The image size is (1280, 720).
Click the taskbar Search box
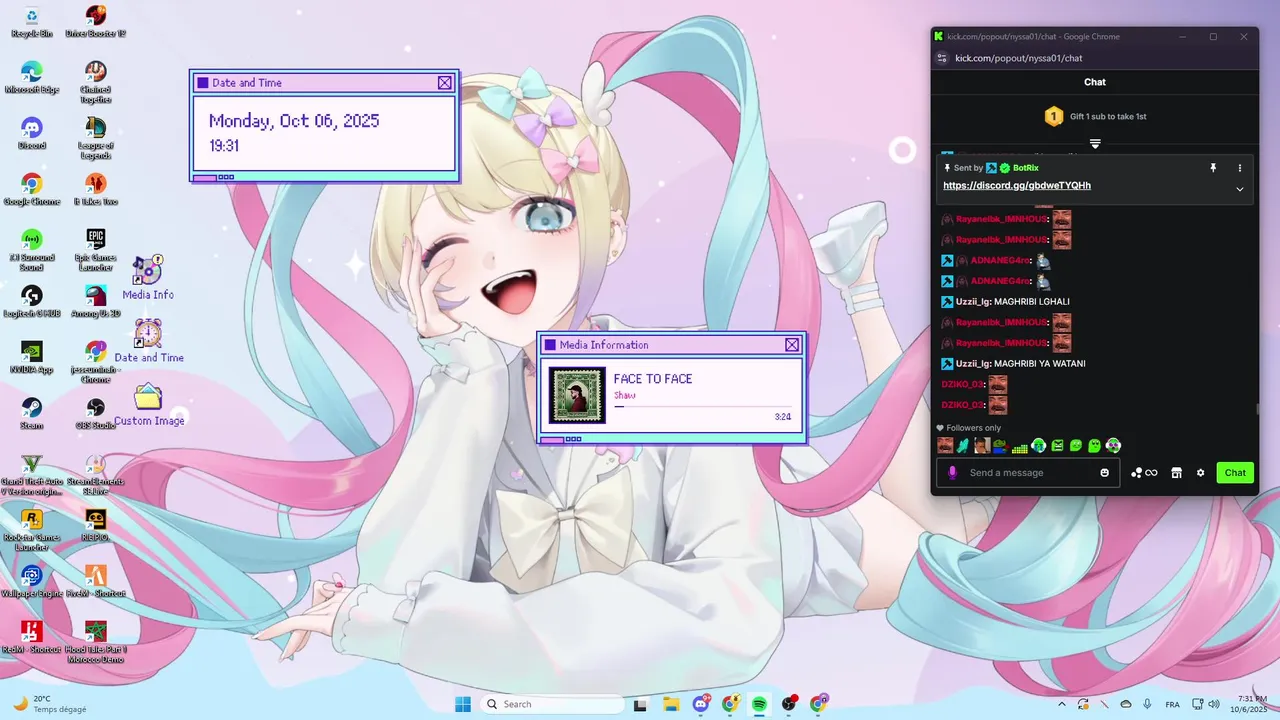point(552,704)
